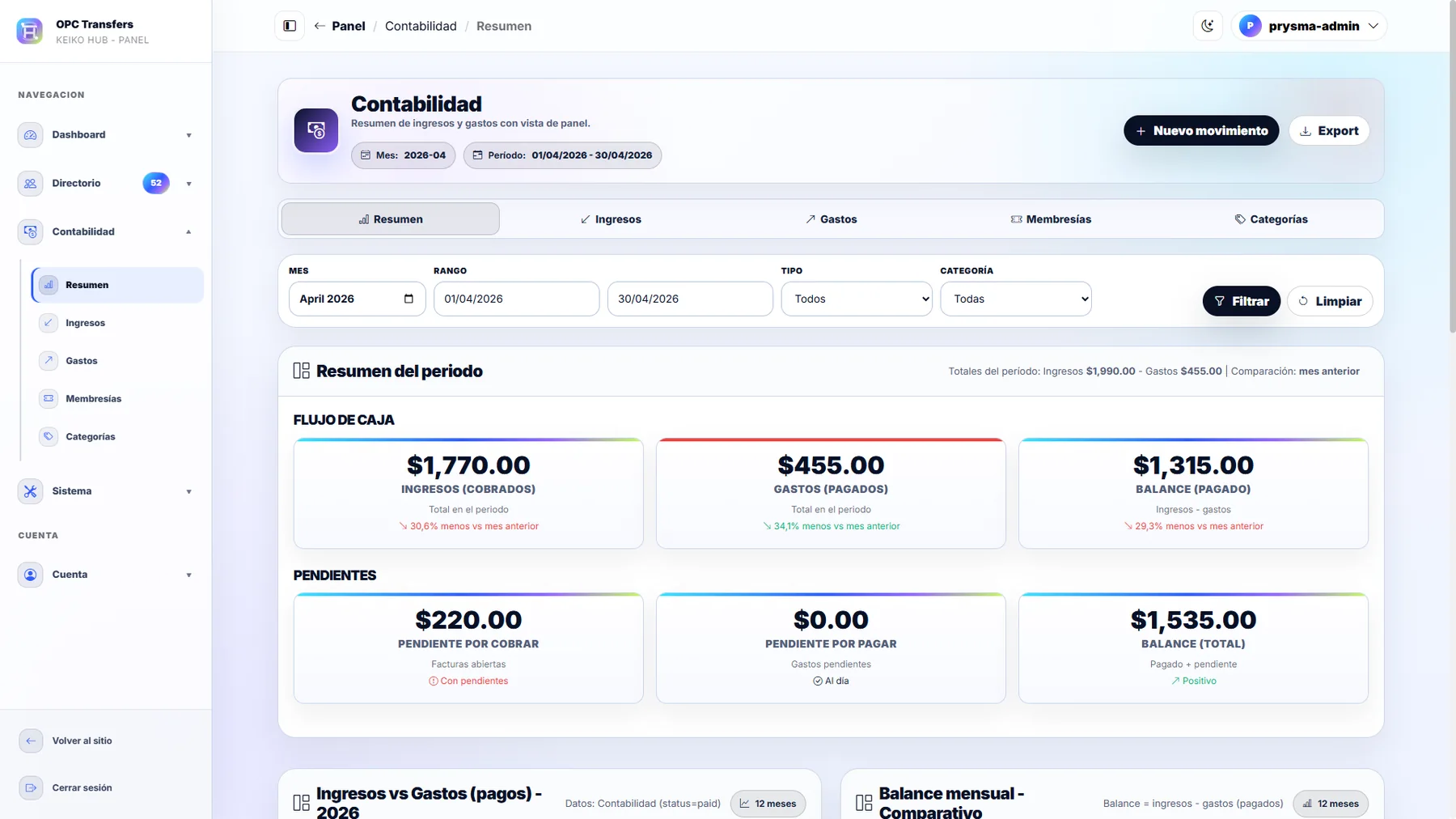Open the prysma-admin user dropdown

pos(1309,26)
